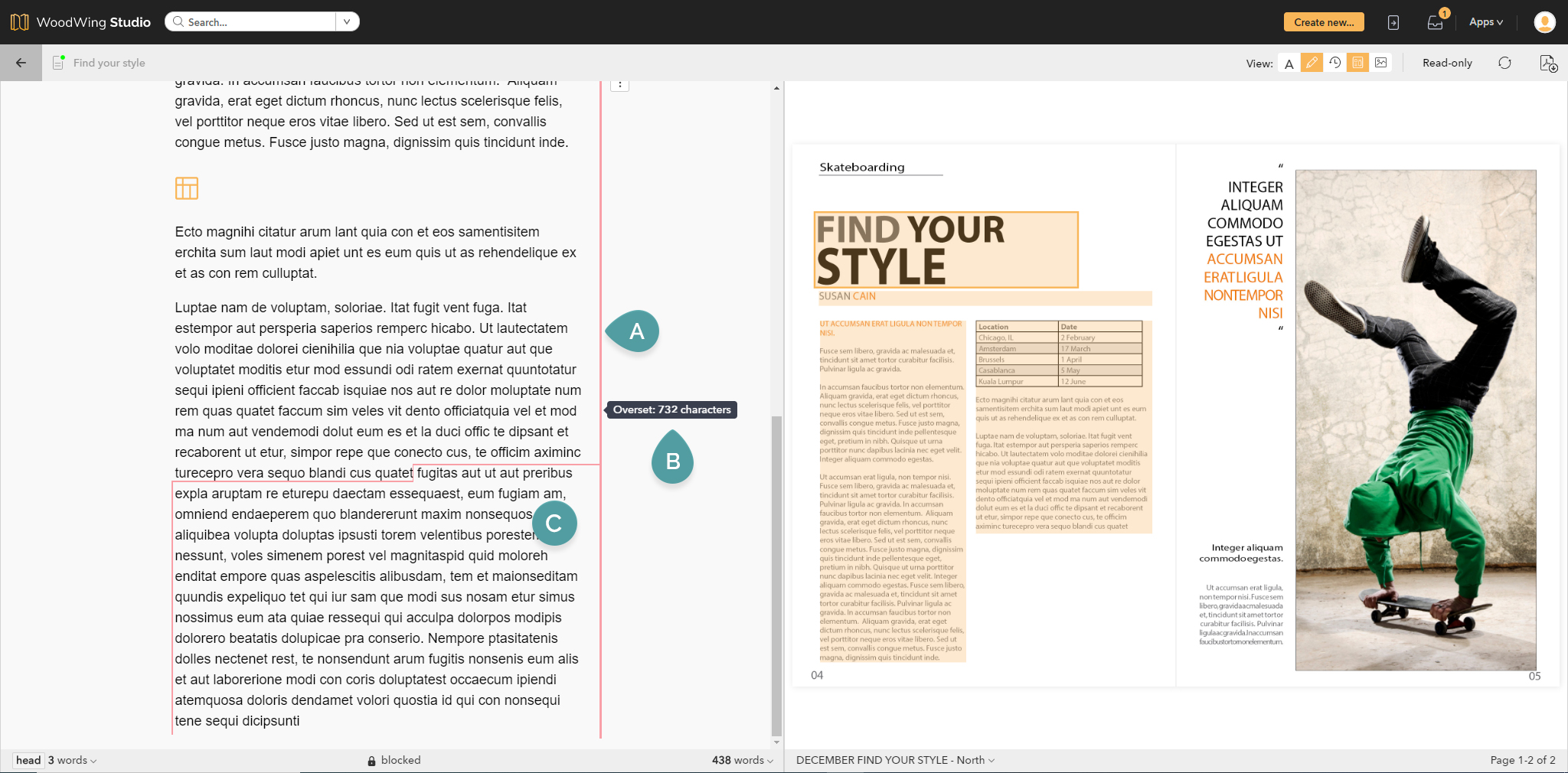Toggle the pencil editing view
The width and height of the screenshot is (1568, 773).
pyautogui.click(x=1312, y=63)
